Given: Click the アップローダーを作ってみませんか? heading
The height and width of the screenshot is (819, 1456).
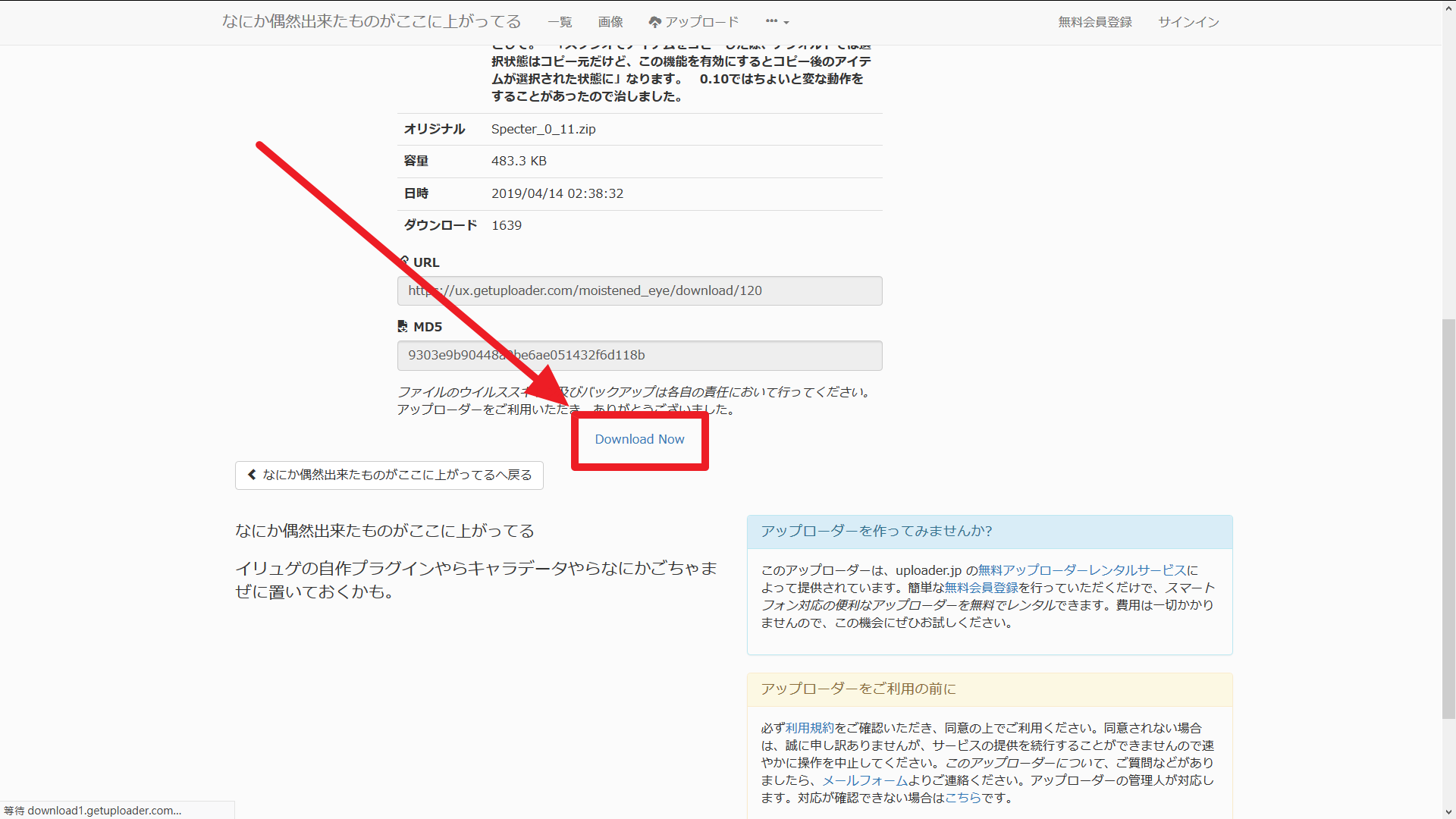Looking at the screenshot, I should 877,531.
